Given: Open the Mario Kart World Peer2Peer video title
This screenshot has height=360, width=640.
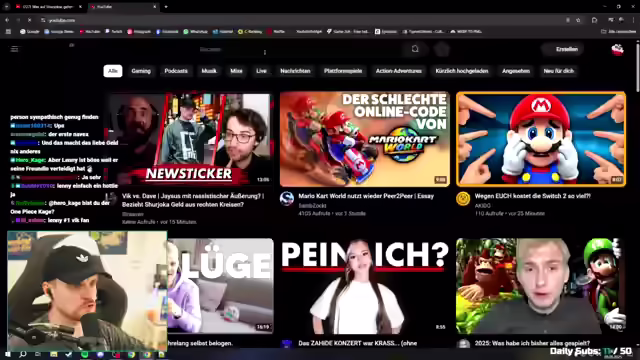Looking at the screenshot, I should (366, 196).
